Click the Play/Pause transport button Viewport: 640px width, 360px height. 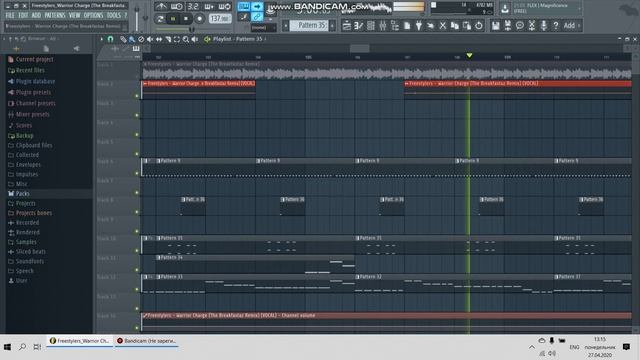click(x=173, y=19)
